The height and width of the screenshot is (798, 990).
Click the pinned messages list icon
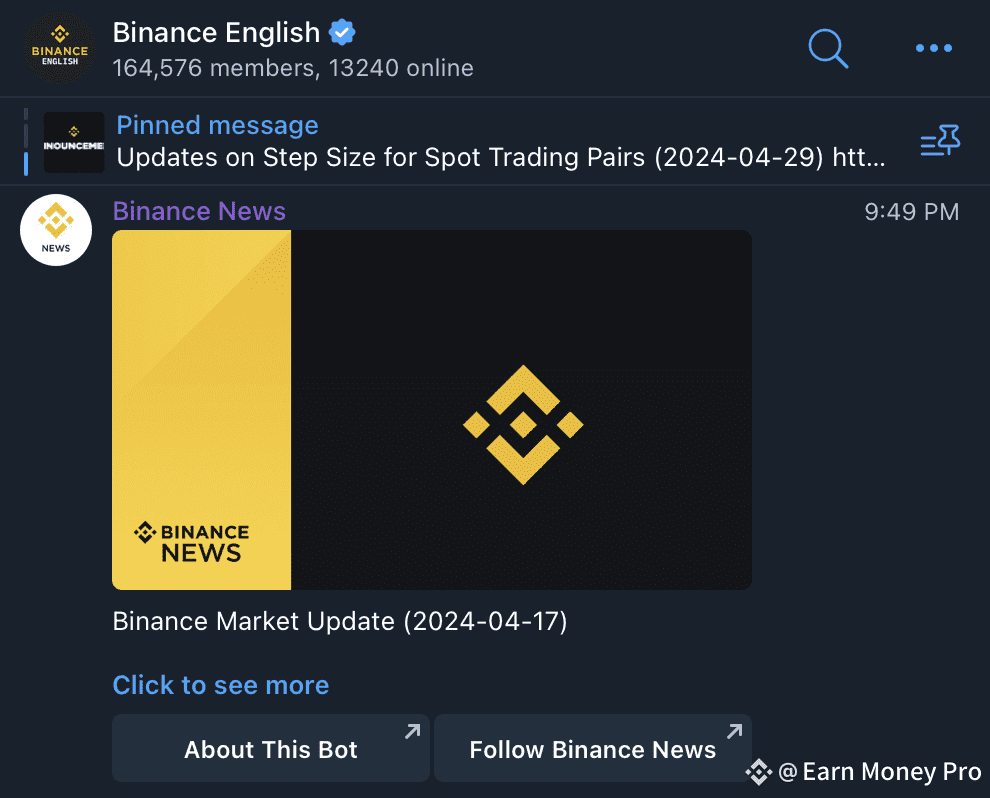[x=940, y=140]
